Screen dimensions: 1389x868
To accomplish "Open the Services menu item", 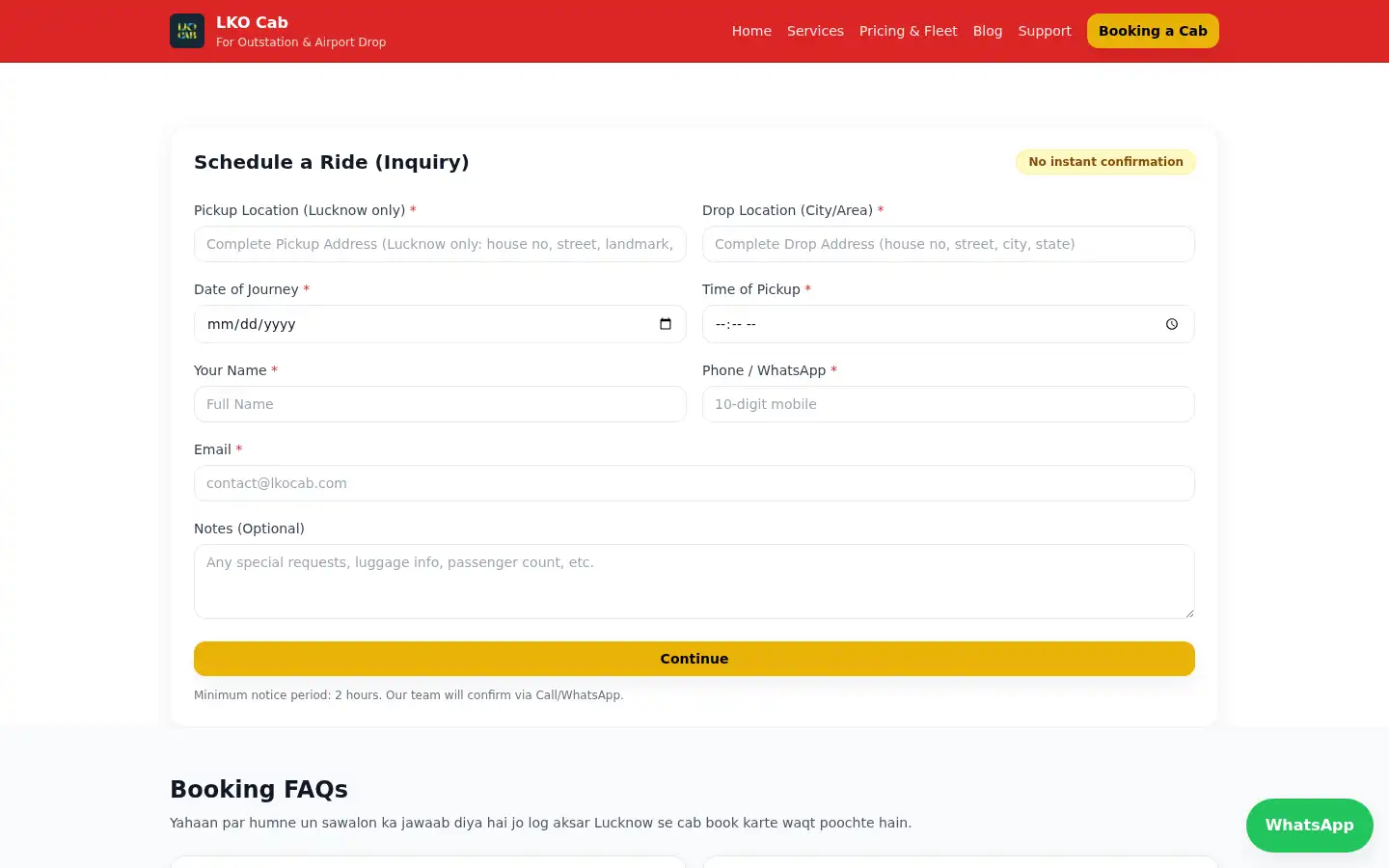I will pos(815,31).
